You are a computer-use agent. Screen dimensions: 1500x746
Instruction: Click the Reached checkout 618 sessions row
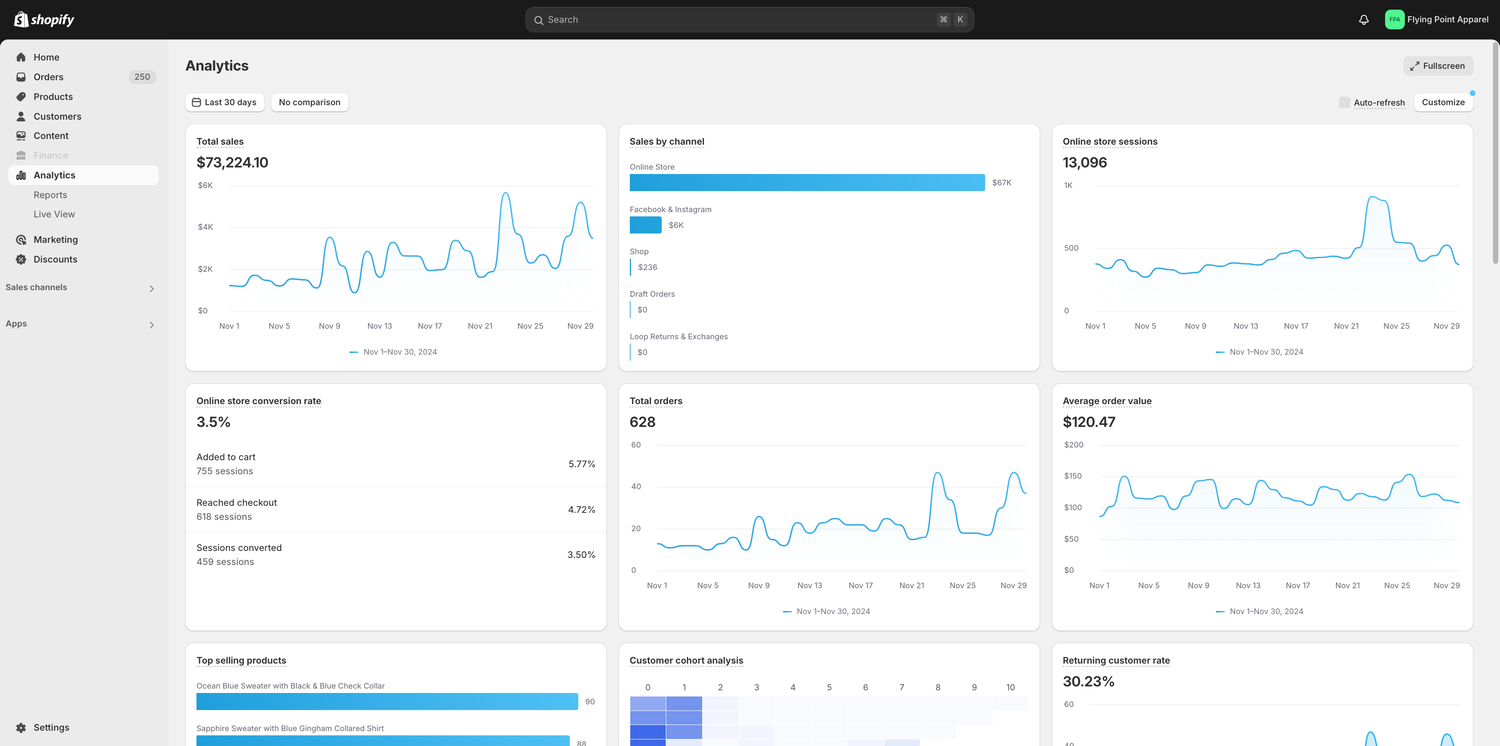[x=396, y=510]
